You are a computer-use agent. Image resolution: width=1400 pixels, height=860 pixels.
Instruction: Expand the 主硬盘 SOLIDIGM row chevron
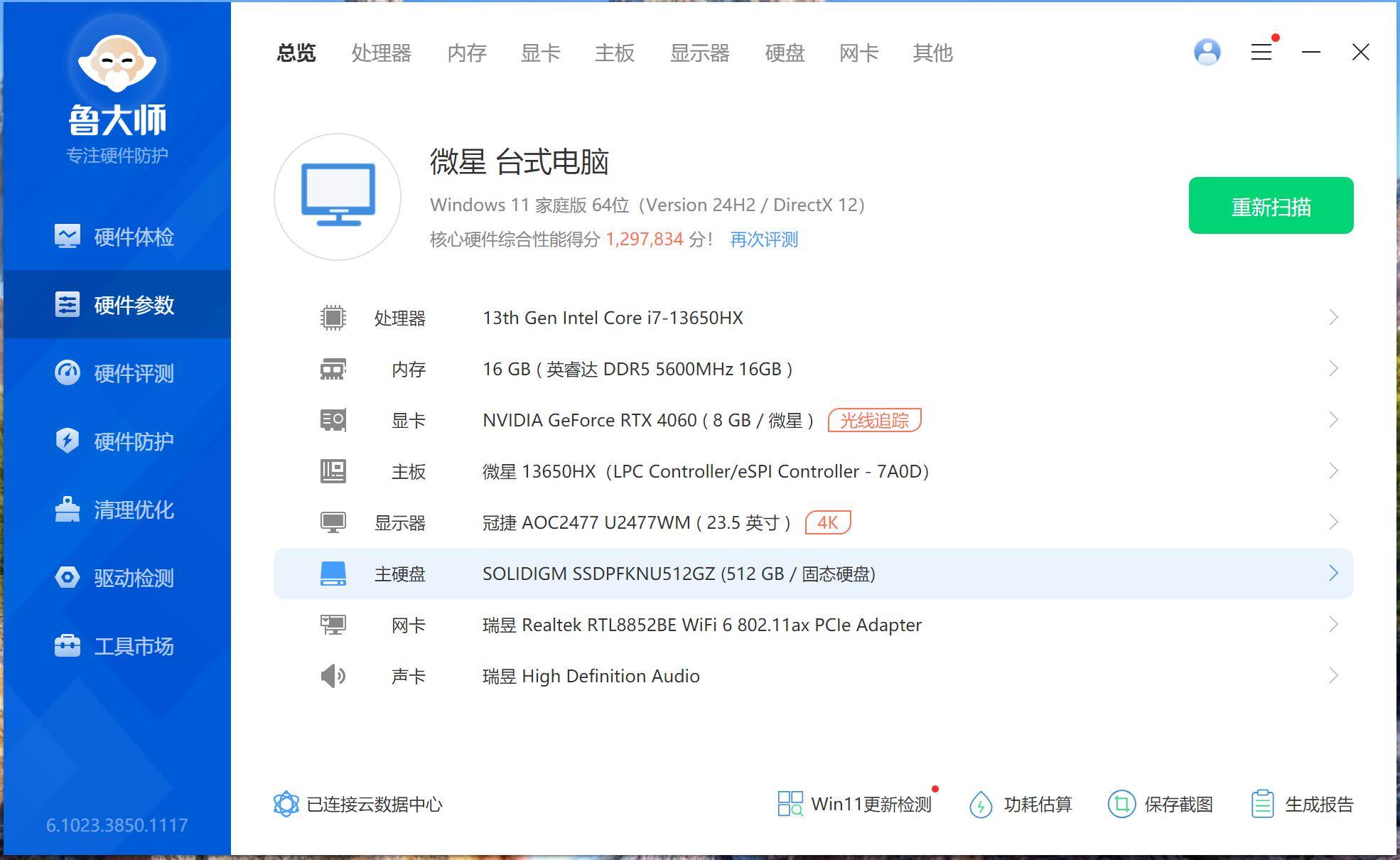(1333, 574)
